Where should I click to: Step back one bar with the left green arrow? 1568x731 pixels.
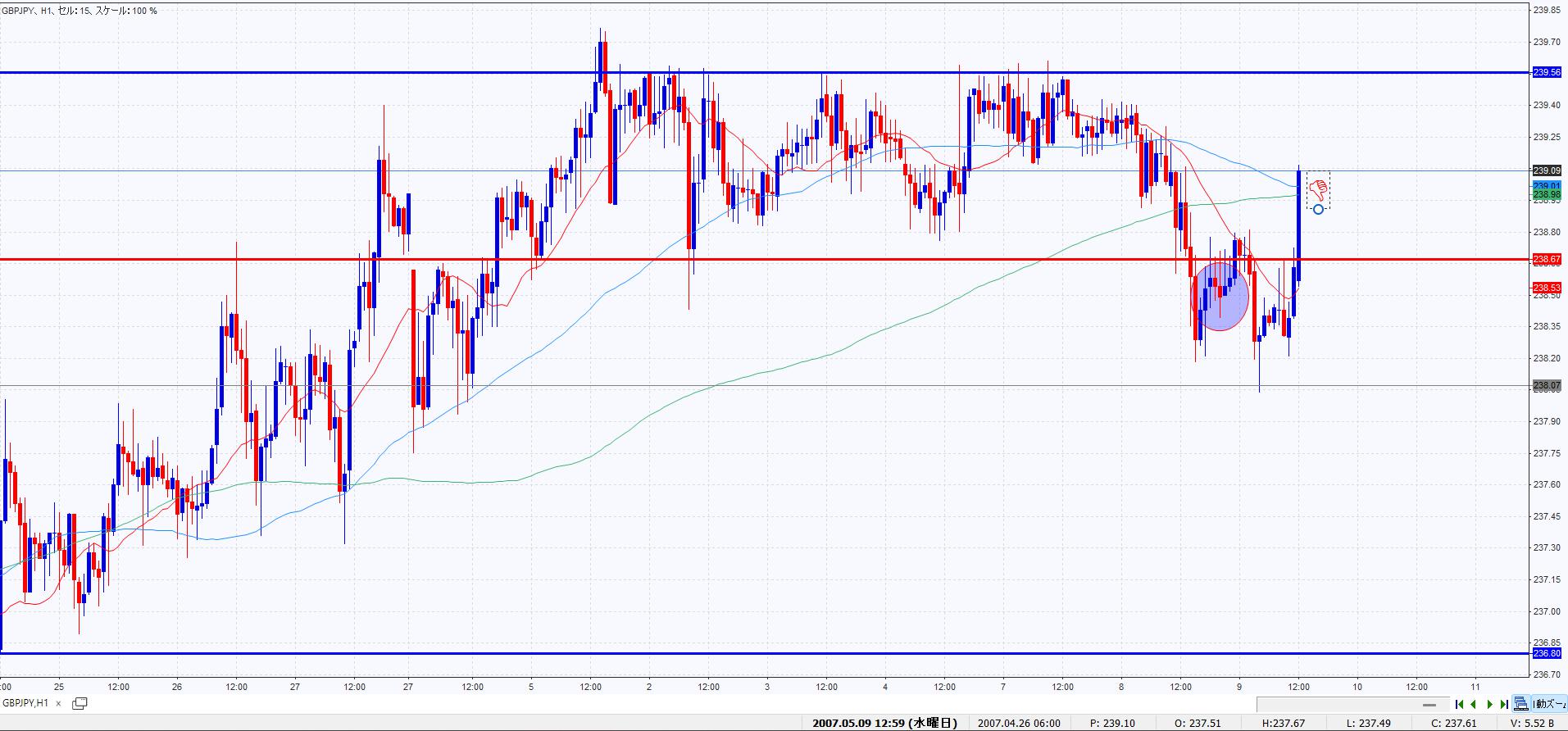pyautogui.click(x=1474, y=704)
